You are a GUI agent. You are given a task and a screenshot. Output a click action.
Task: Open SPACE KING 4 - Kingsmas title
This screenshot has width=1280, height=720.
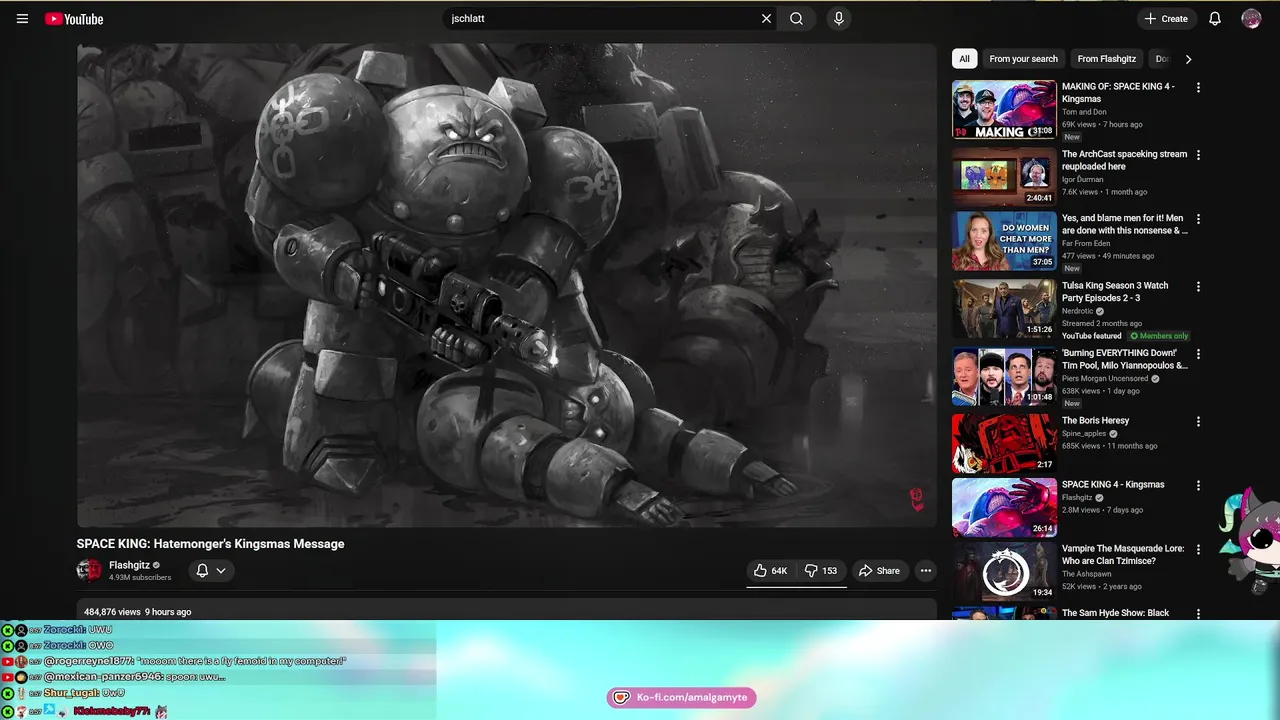click(1113, 485)
